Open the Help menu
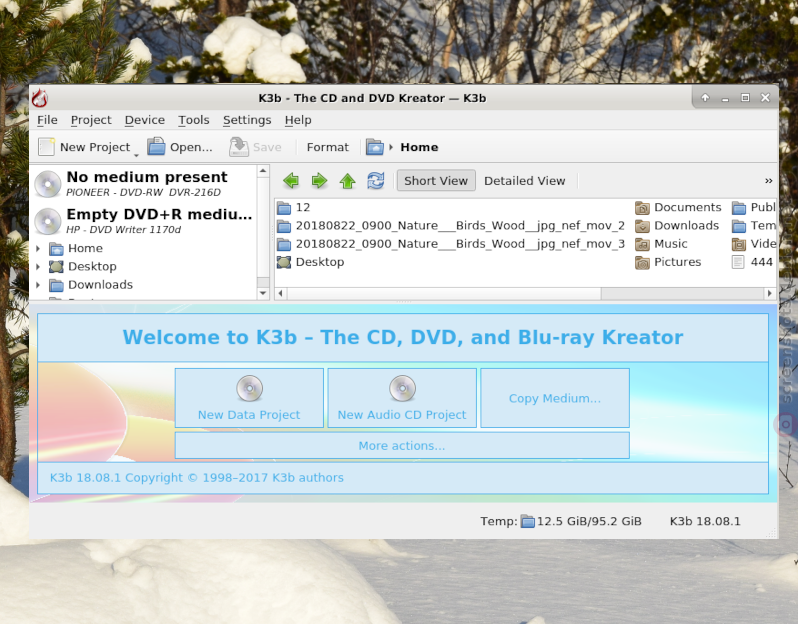This screenshot has width=798, height=624. point(298,120)
